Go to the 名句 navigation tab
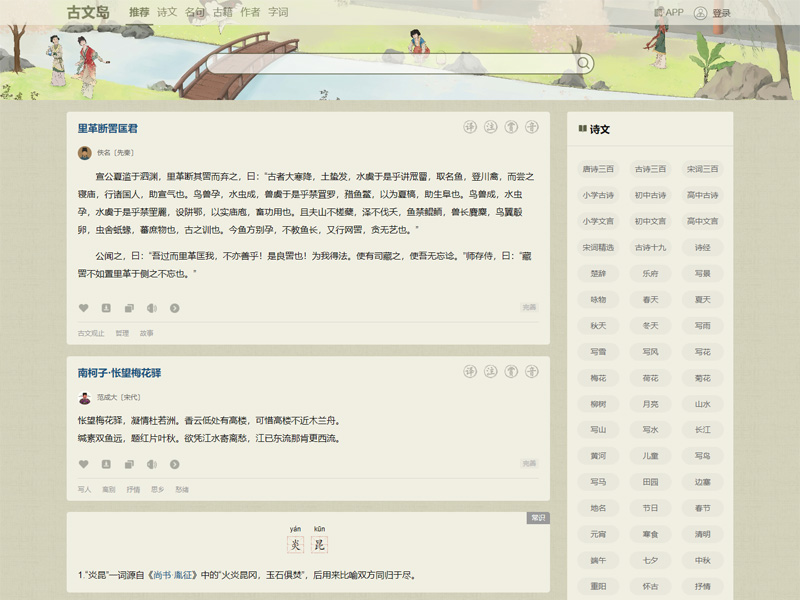 [194, 13]
